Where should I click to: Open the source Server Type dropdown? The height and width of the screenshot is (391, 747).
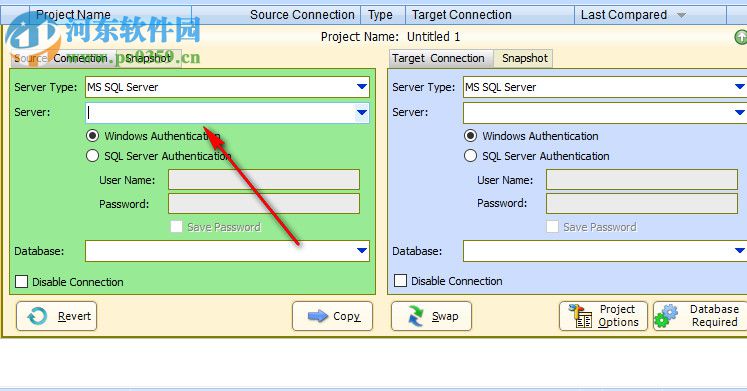pos(362,87)
